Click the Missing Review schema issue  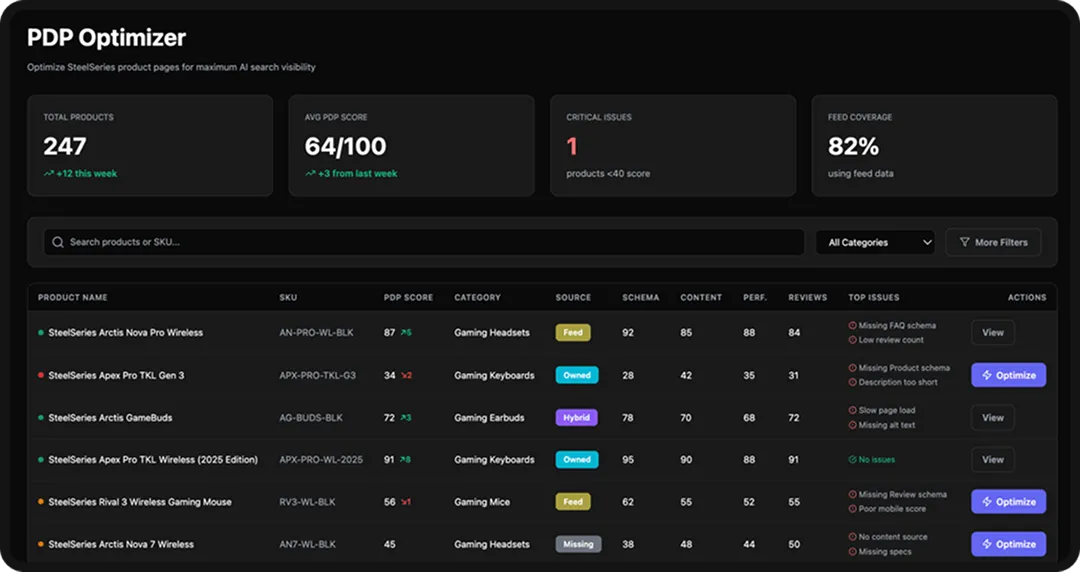click(x=902, y=494)
